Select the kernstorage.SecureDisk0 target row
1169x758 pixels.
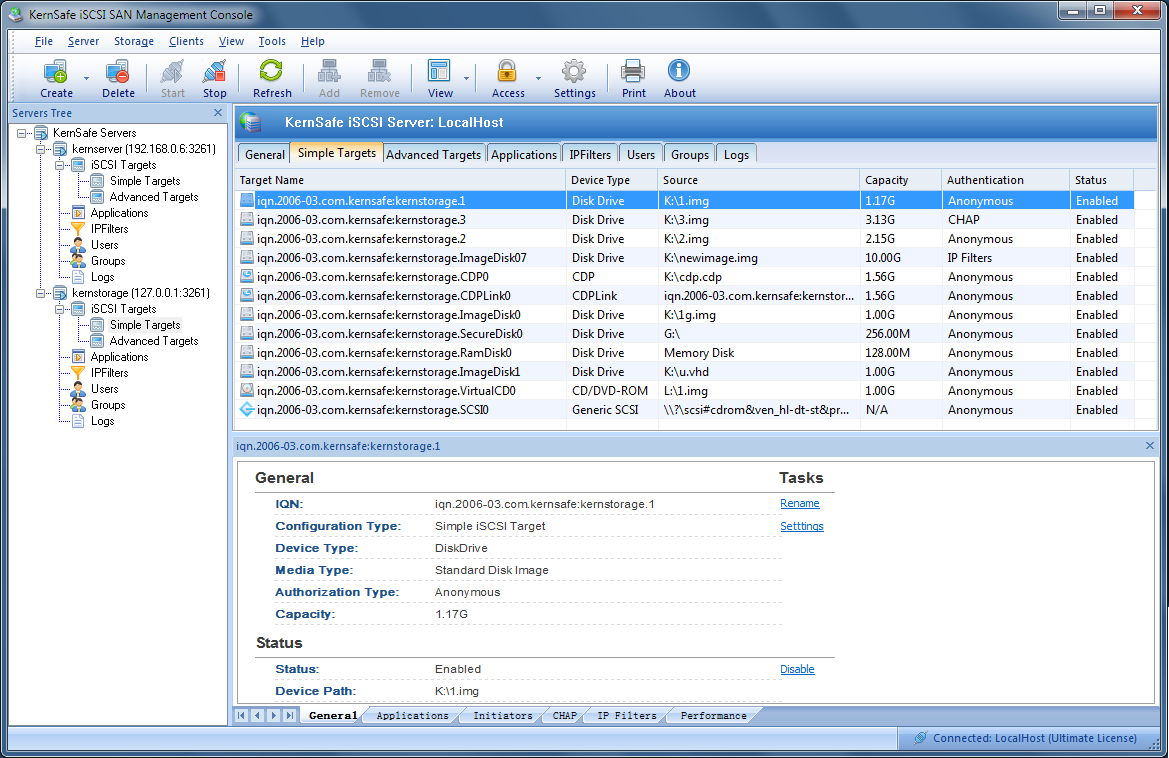(686, 333)
